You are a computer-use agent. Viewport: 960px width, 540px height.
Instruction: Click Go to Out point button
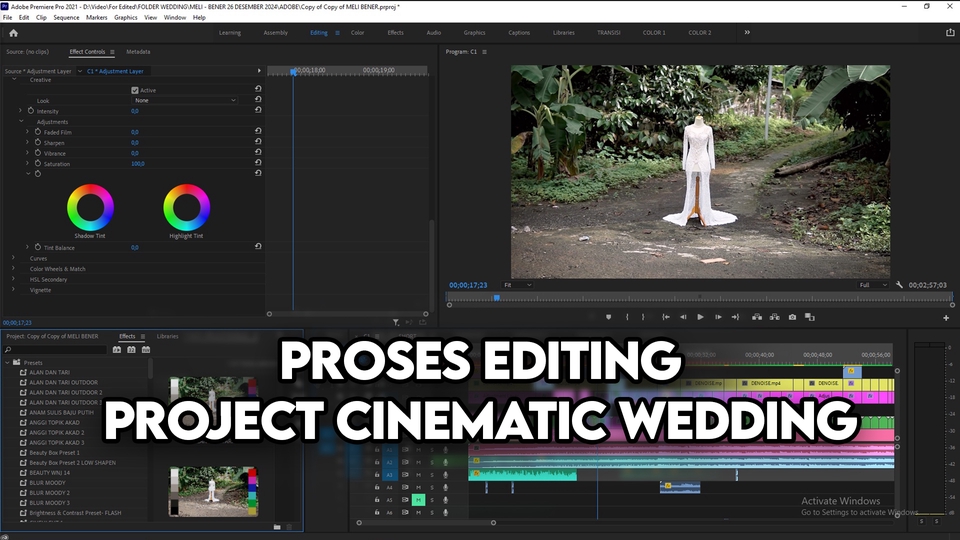(x=735, y=317)
